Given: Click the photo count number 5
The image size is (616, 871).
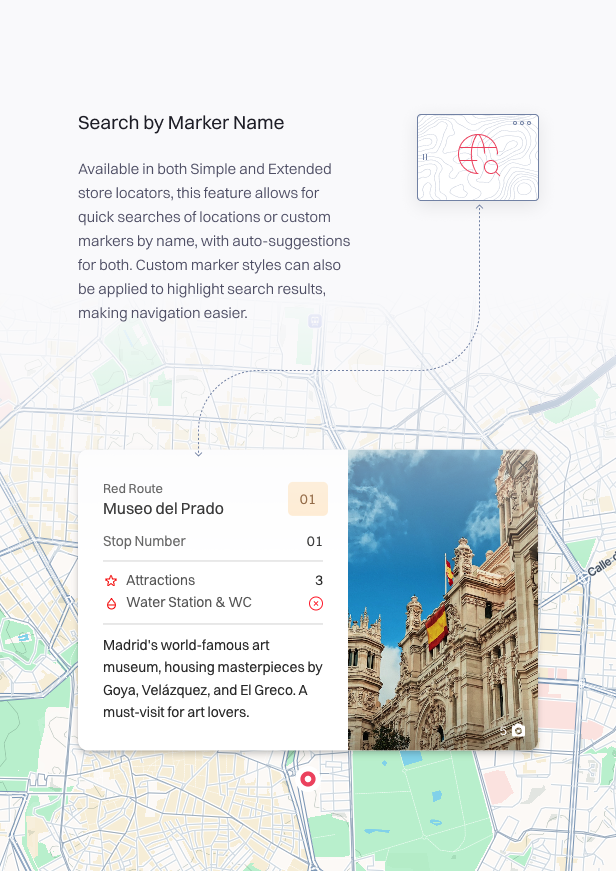Looking at the screenshot, I should coord(503,731).
